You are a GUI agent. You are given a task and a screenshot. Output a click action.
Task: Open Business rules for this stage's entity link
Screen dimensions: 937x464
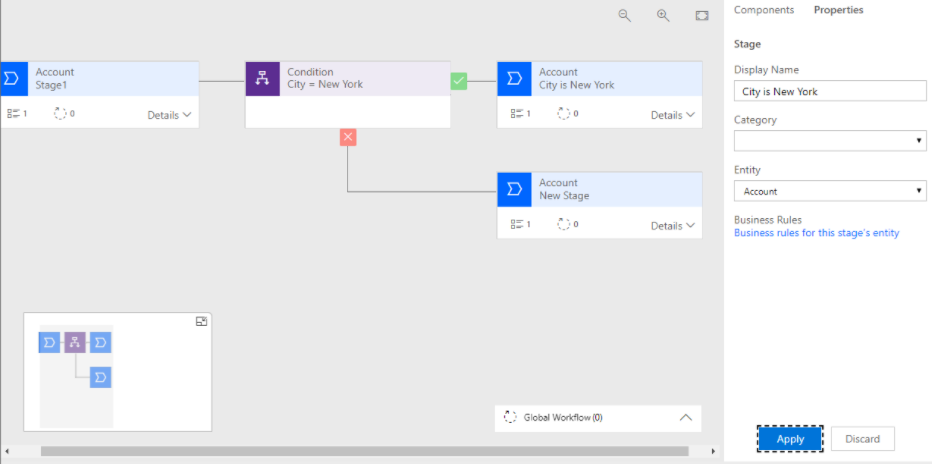816,233
